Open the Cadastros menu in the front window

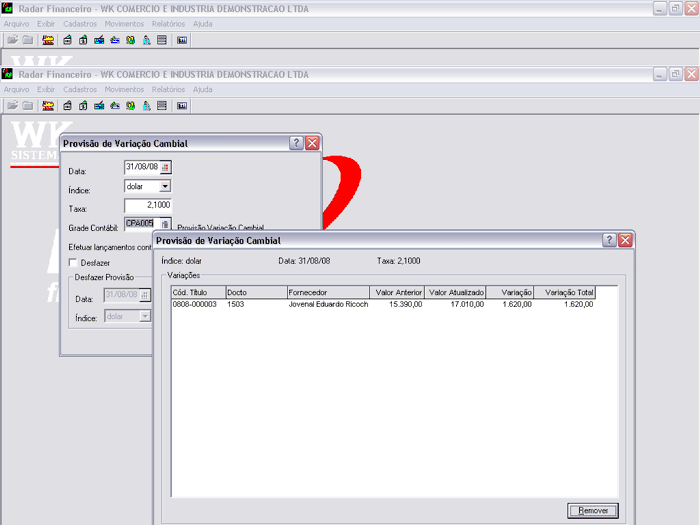[x=80, y=89]
